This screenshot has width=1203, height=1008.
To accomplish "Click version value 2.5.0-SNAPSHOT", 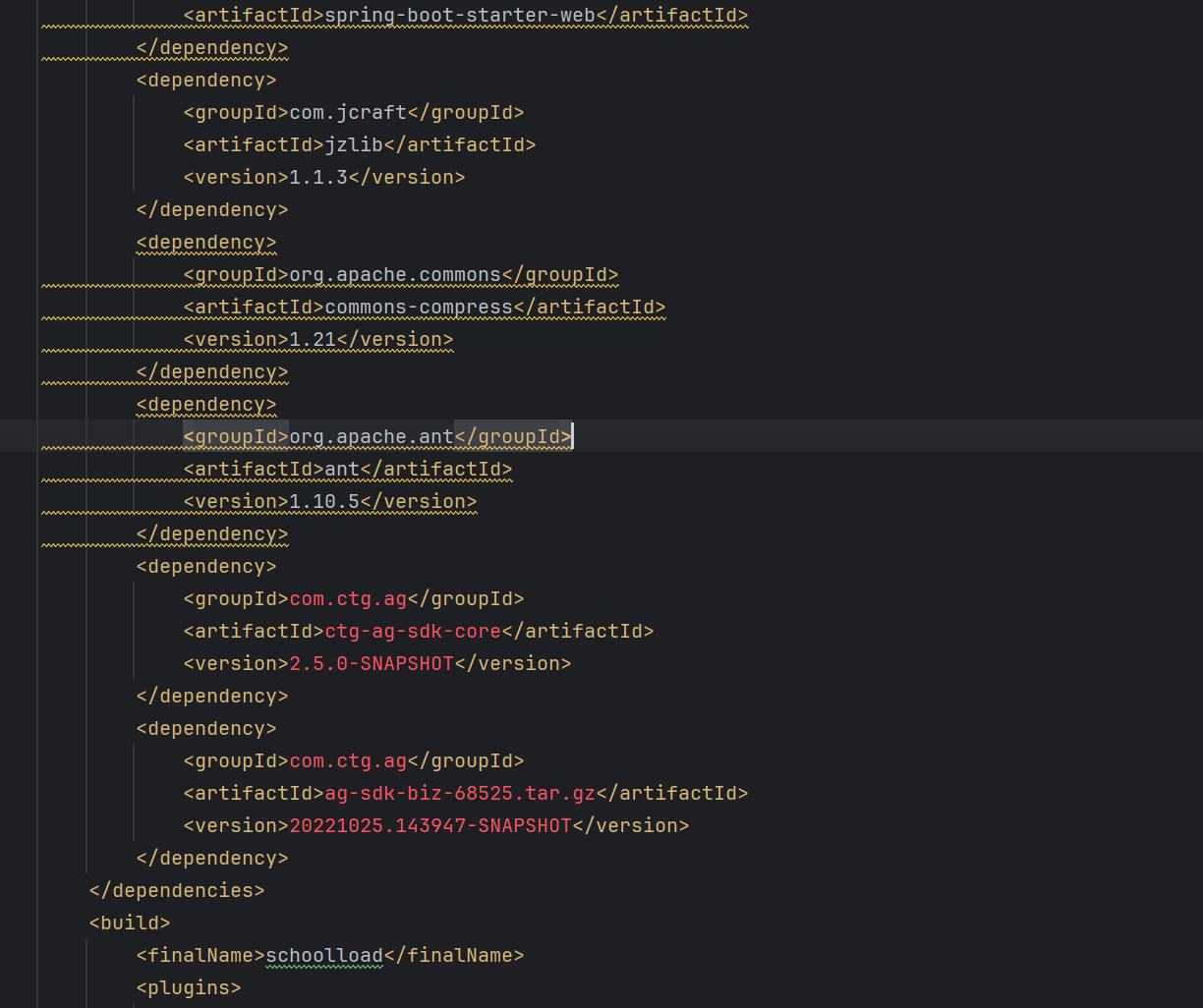I will pyautogui.click(x=372, y=663).
